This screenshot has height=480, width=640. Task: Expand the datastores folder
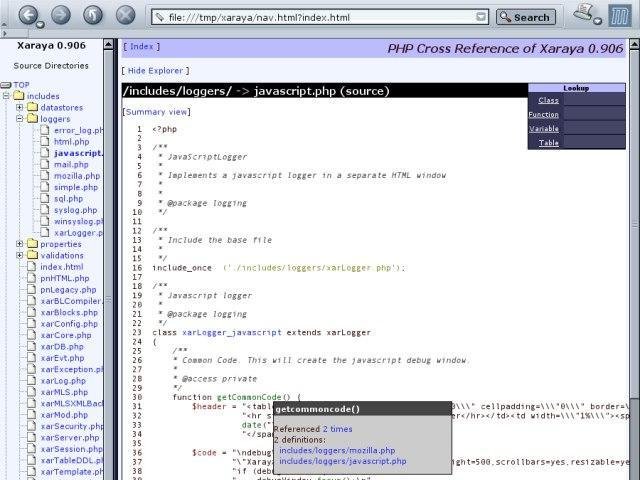coord(19,107)
